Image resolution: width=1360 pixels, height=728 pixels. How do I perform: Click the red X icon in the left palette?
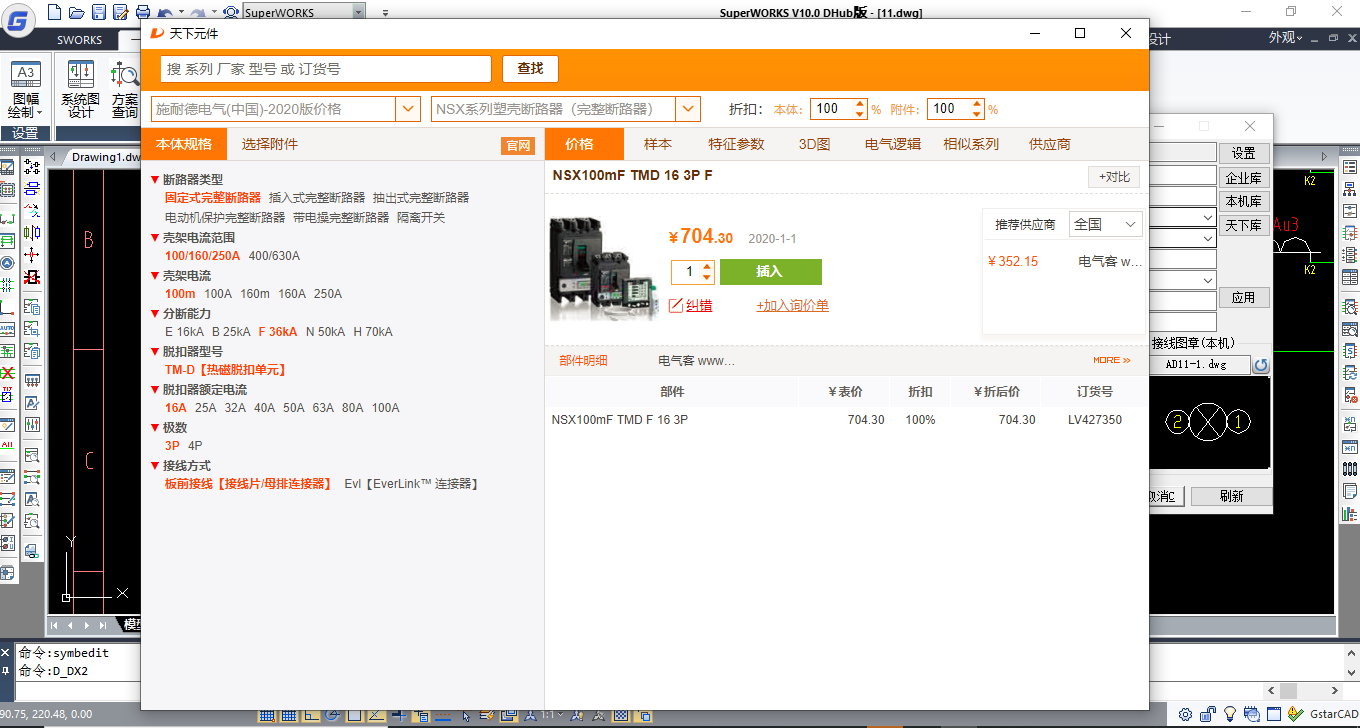[x=7, y=373]
